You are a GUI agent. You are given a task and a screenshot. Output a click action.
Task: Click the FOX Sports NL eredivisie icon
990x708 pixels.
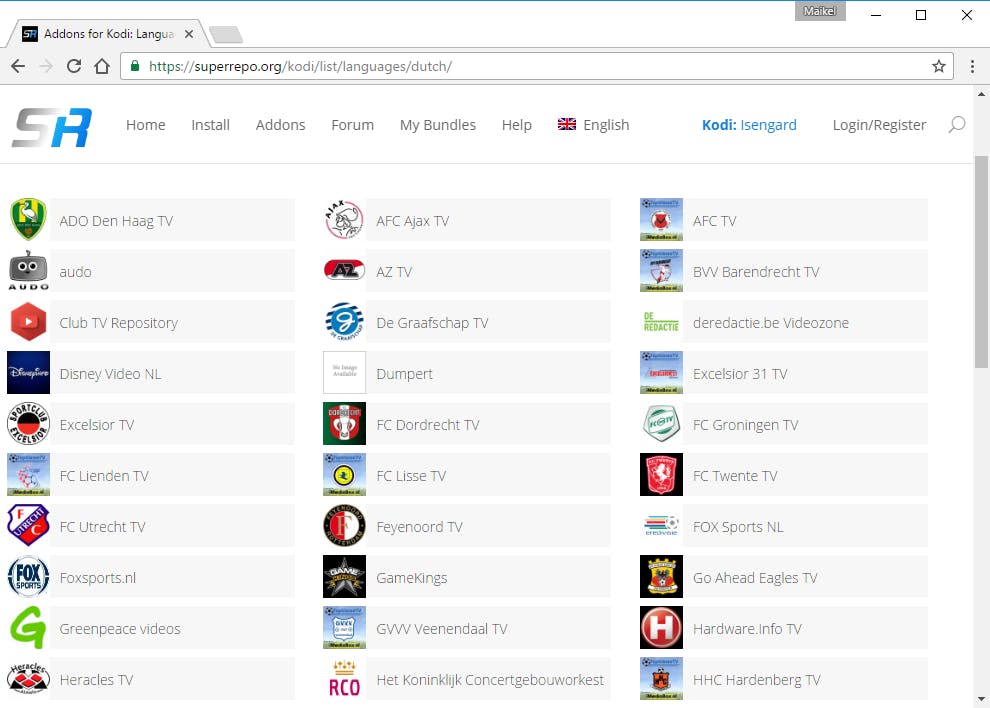[x=661, y=525]
